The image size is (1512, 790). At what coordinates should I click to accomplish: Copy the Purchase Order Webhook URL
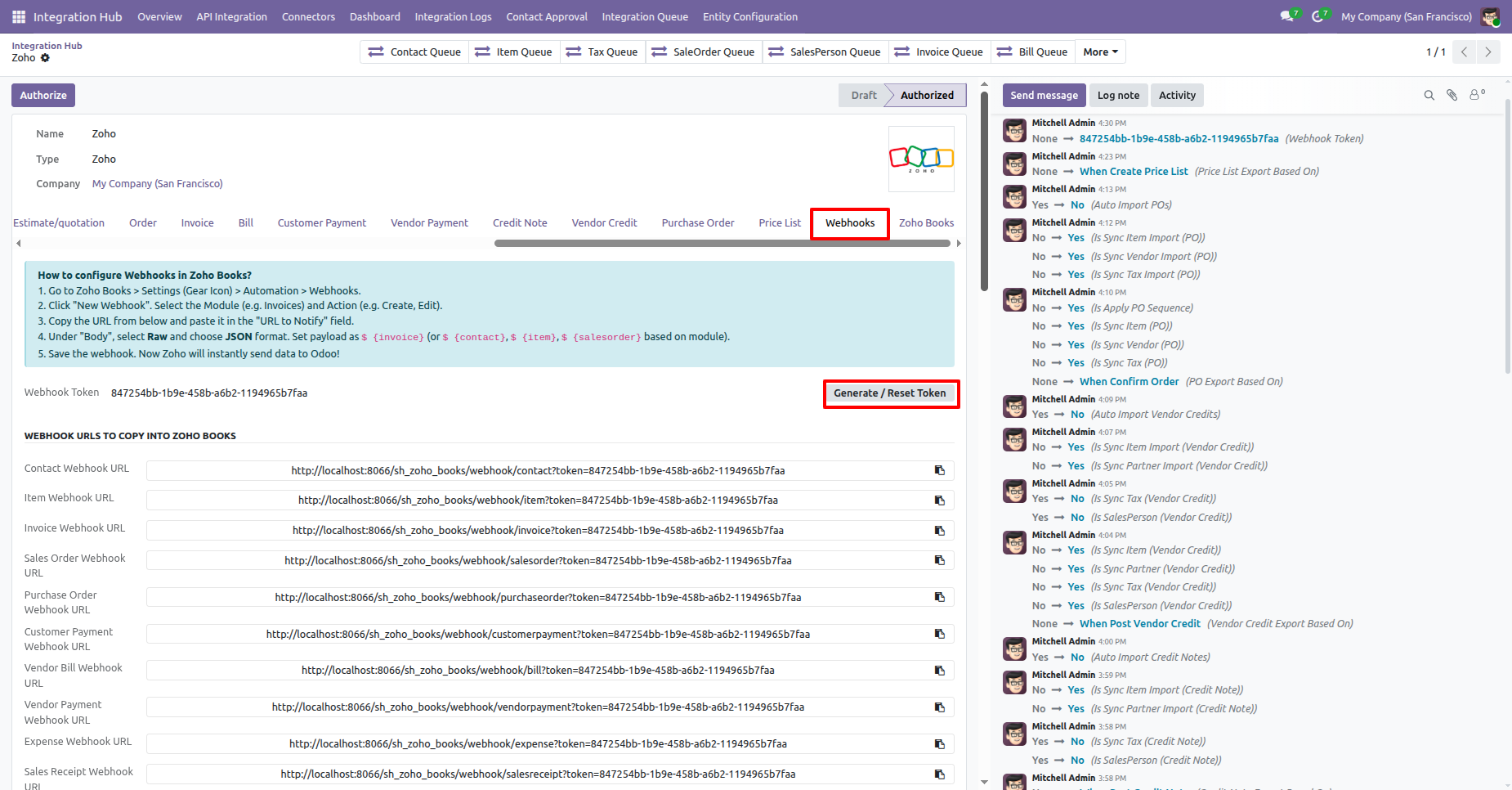(940, 598)
